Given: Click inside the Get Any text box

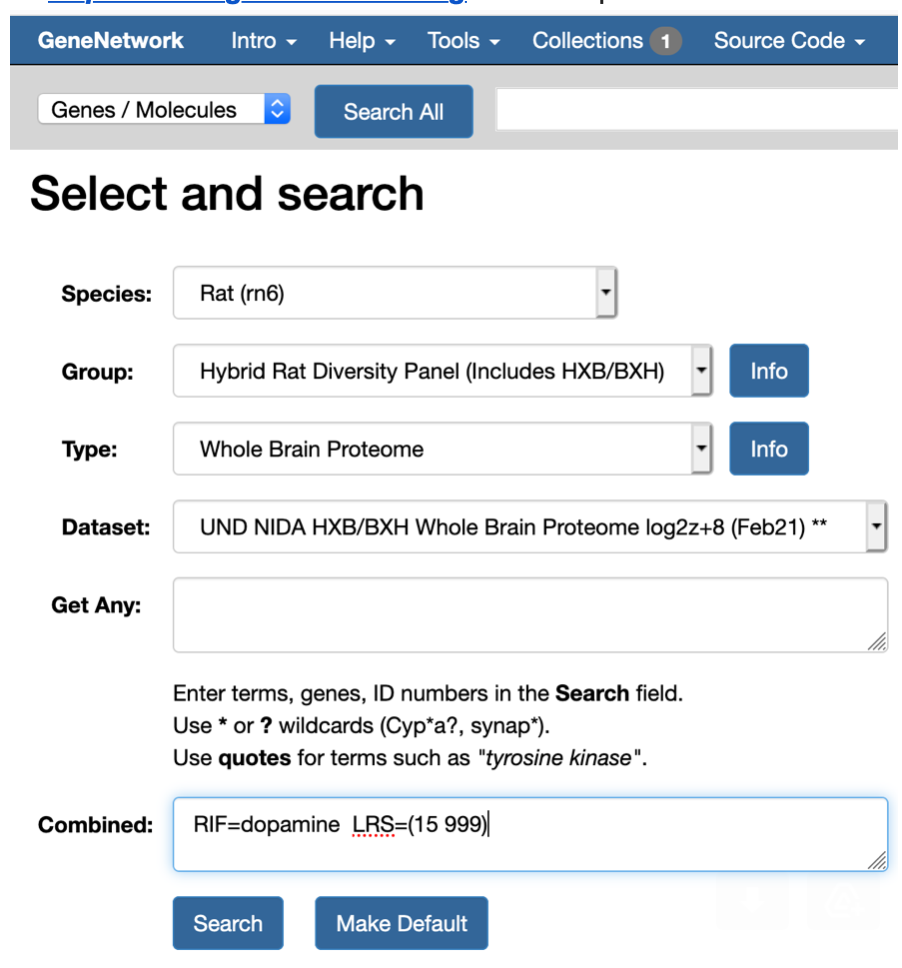Looking at the screenshot, I should coord(529,614).
